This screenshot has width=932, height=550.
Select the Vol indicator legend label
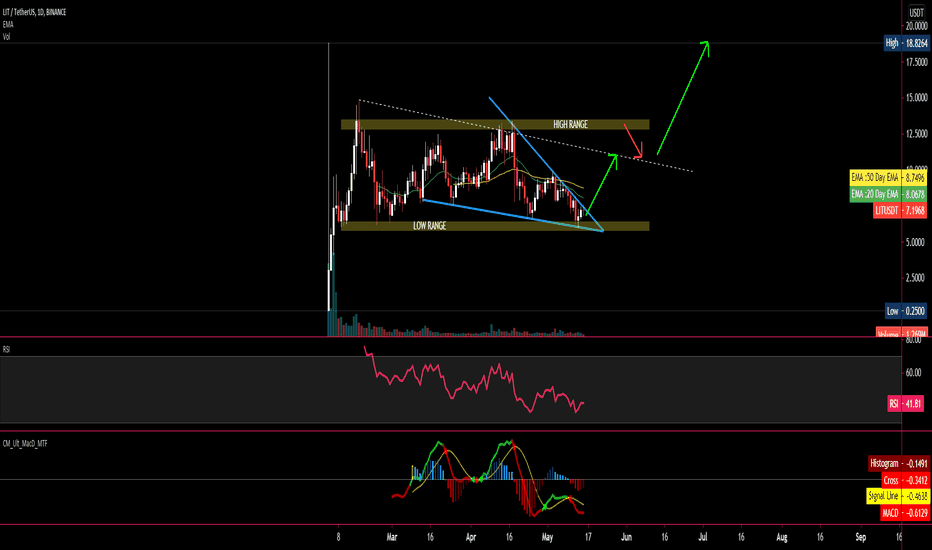pyautogui.click(x=6, y=36)
